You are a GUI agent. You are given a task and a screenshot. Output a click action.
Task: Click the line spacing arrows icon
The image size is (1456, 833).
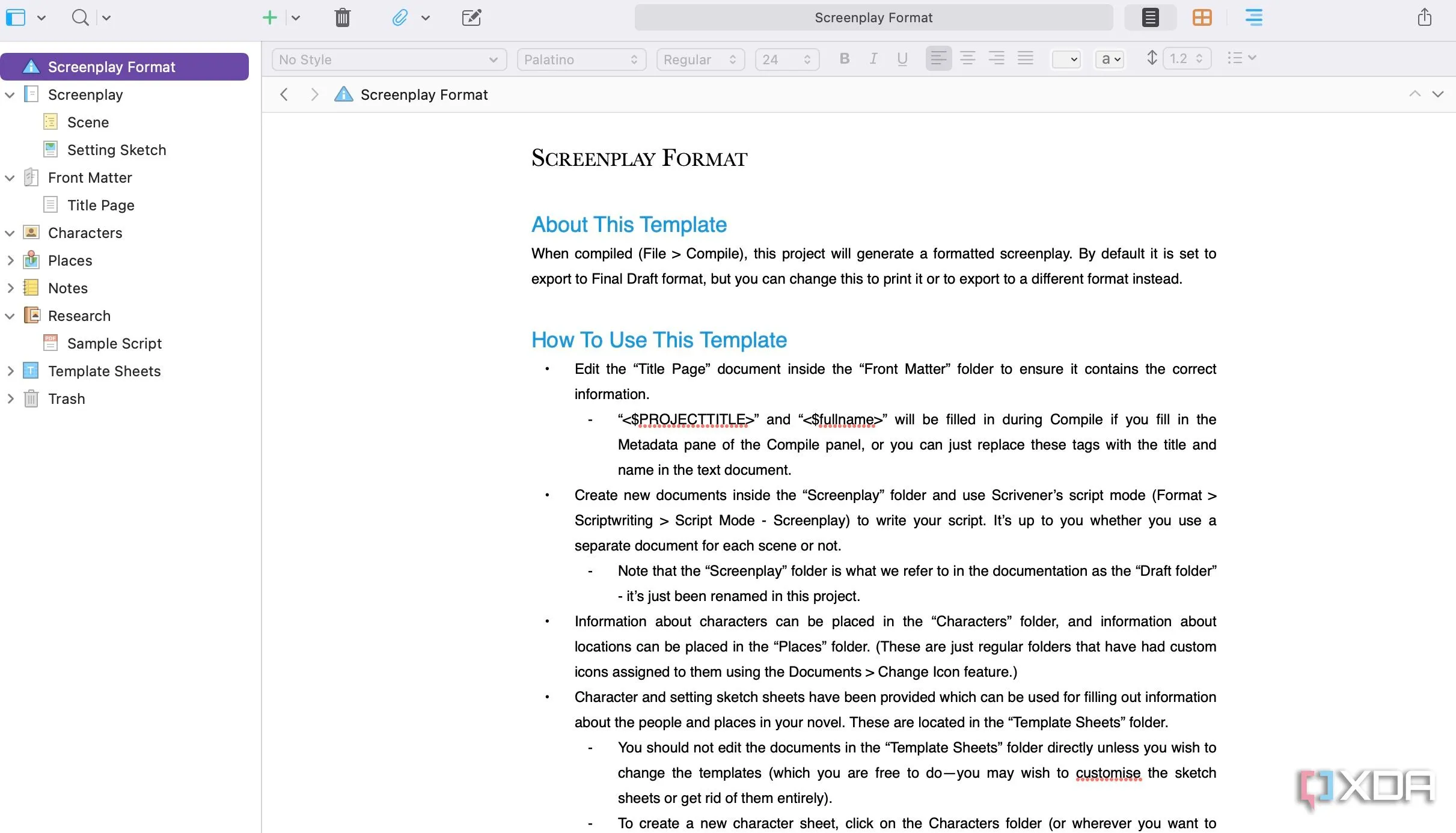tap(1151, 58)
